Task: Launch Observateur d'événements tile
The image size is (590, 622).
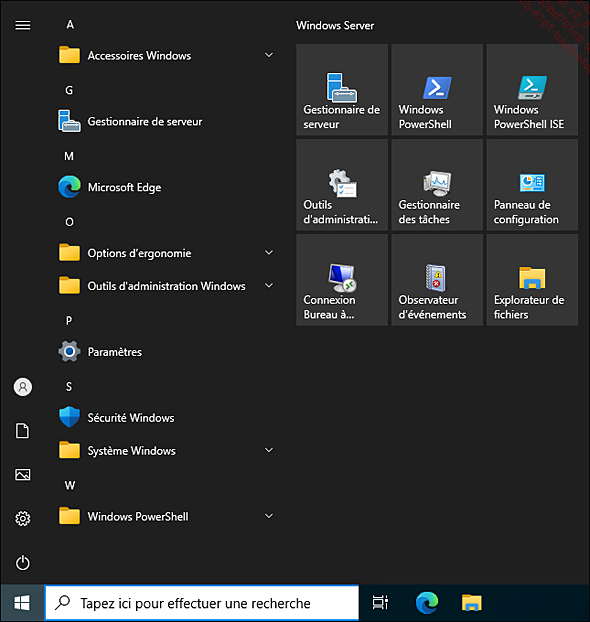Action: pos(437,280)
